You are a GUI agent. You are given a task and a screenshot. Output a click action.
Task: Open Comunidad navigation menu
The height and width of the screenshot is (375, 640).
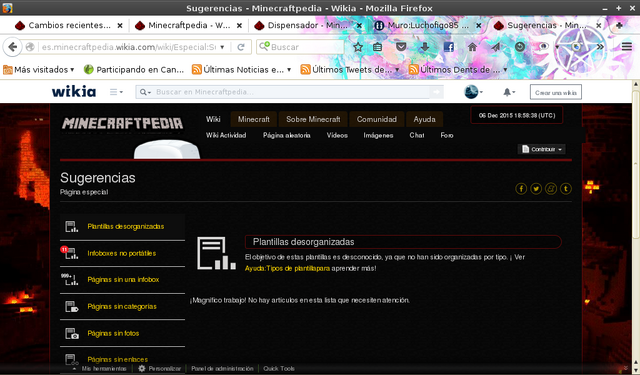(x=377, y=119)
